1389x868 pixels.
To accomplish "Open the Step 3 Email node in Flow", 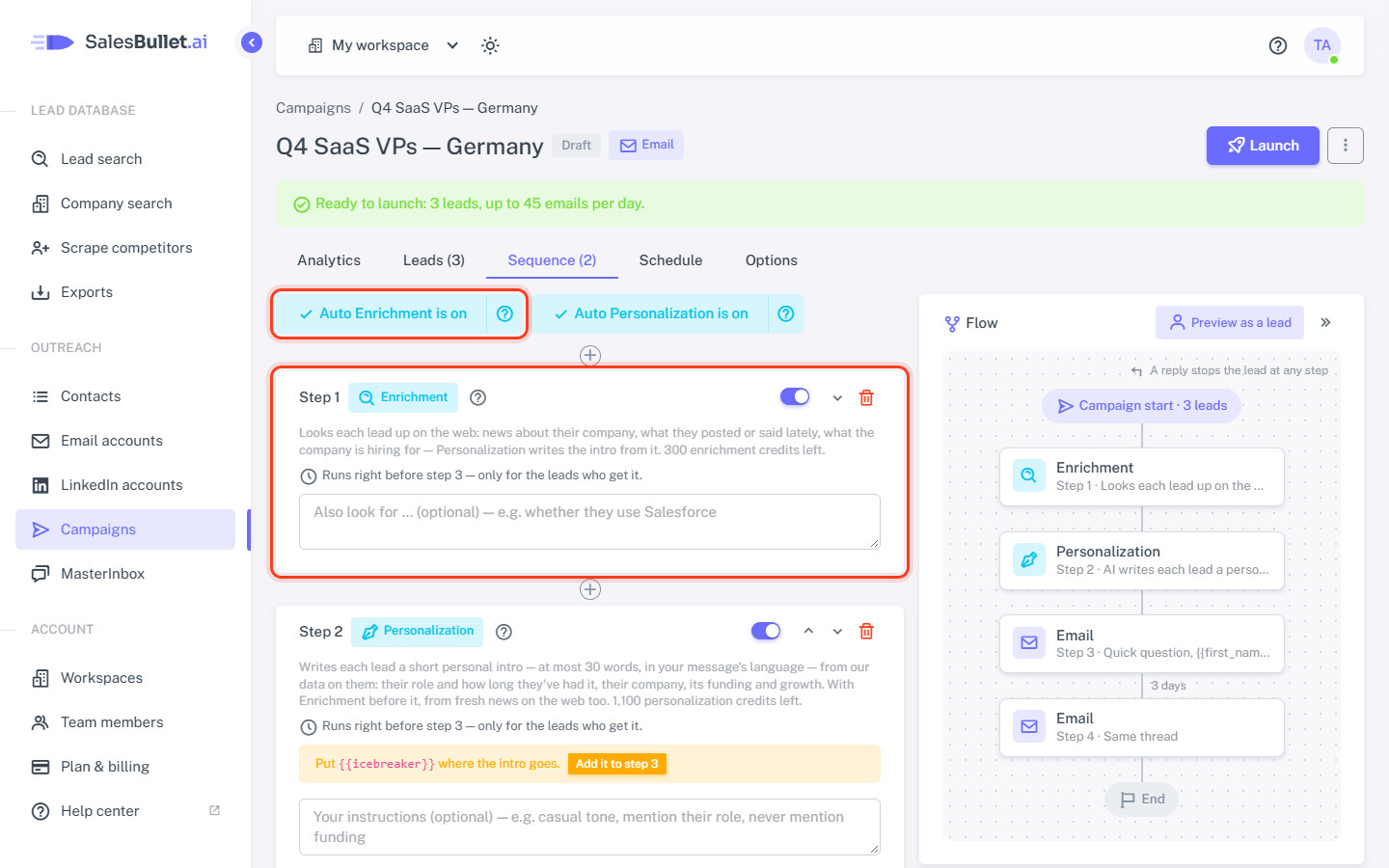I will (1142, 643).
